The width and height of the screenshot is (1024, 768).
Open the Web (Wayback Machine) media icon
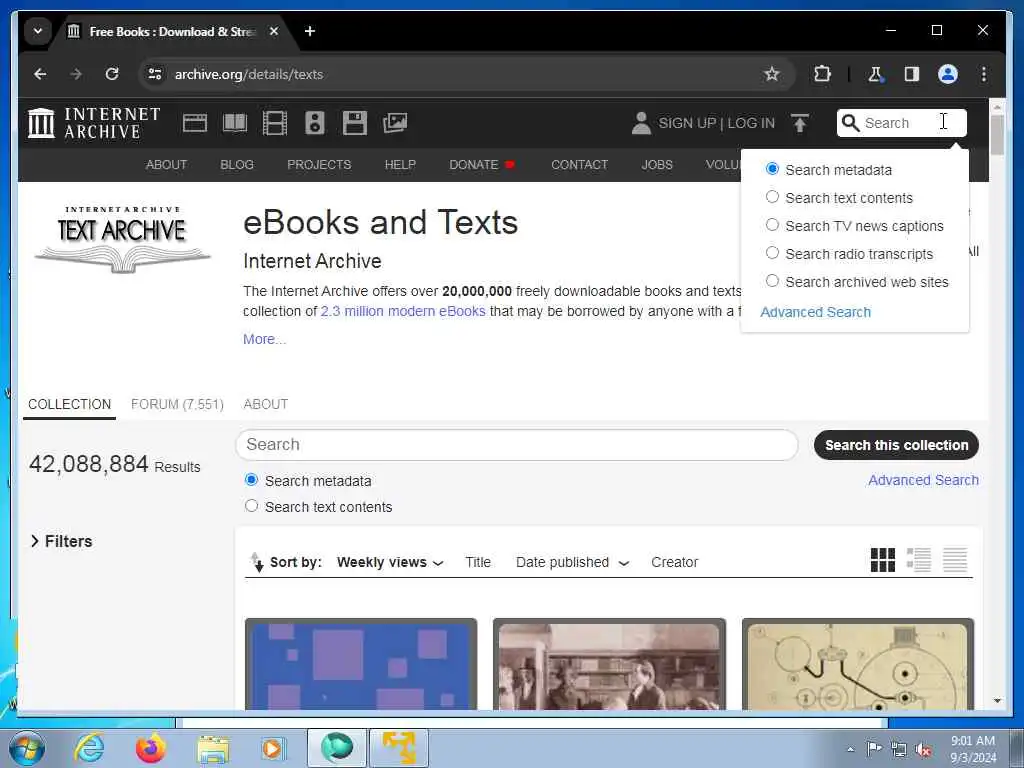[x=195, y=123]
